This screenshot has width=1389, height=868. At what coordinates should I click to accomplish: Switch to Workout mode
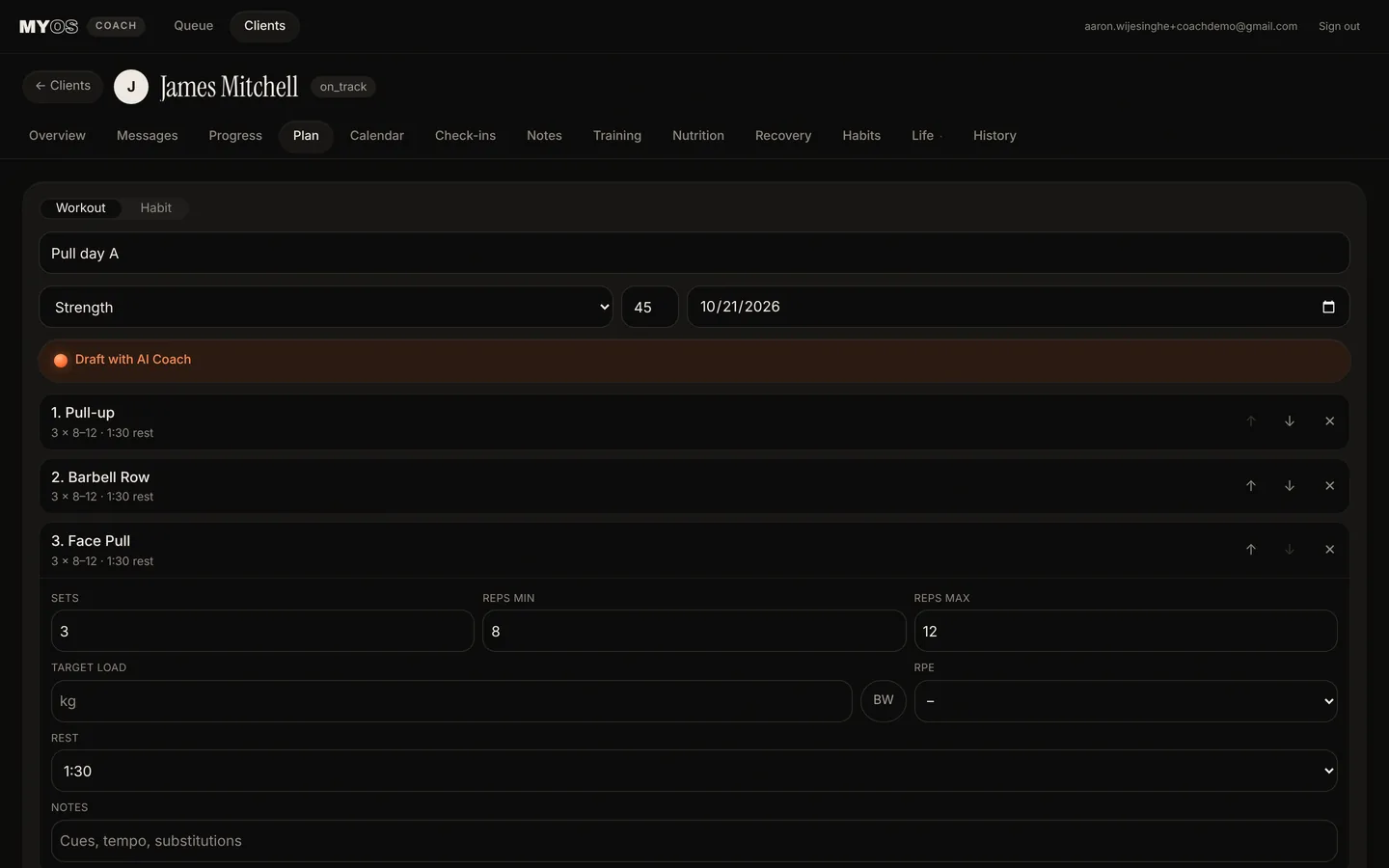pos(81,208)
